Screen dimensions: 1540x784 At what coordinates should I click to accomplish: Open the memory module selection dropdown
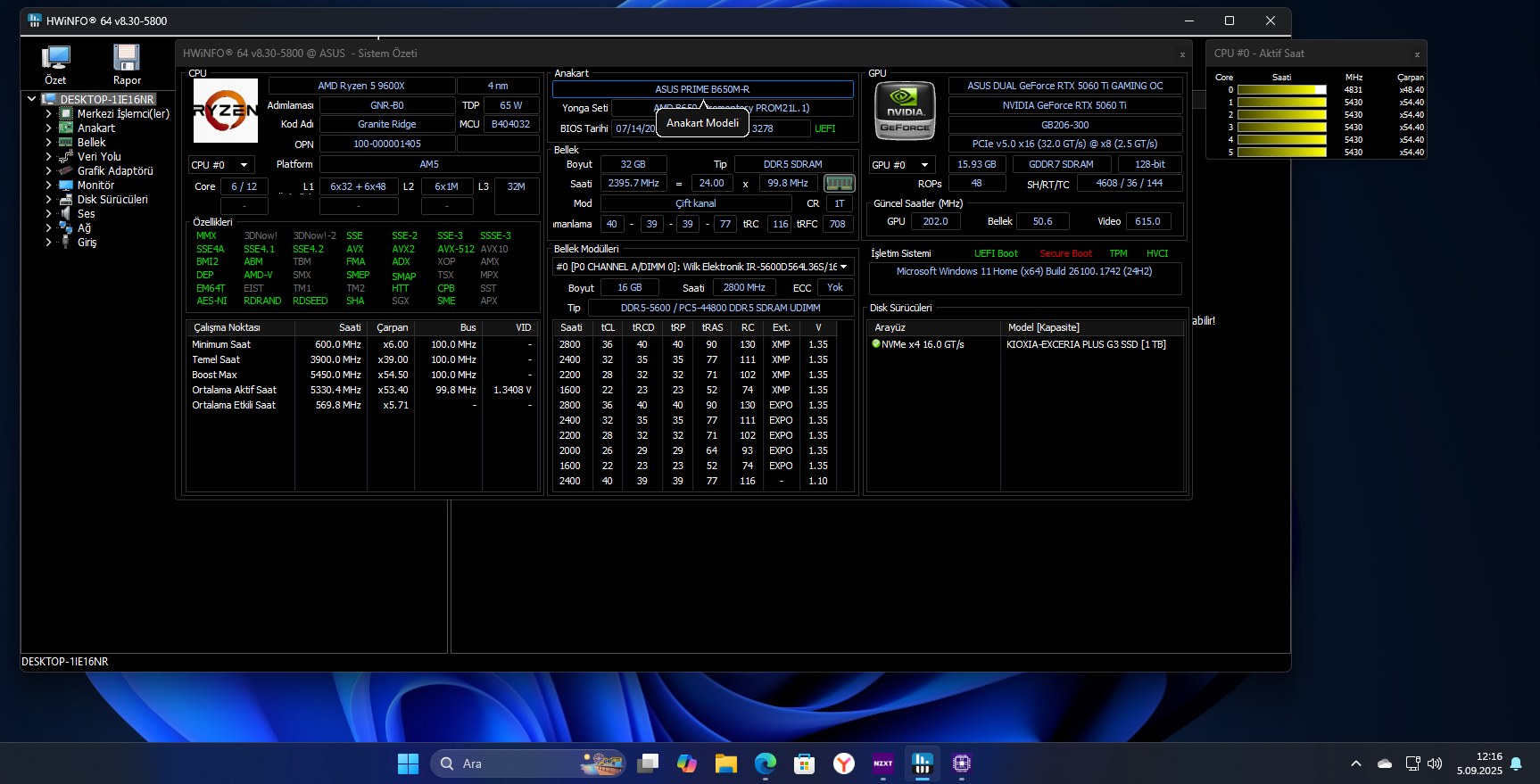[702, 267]
